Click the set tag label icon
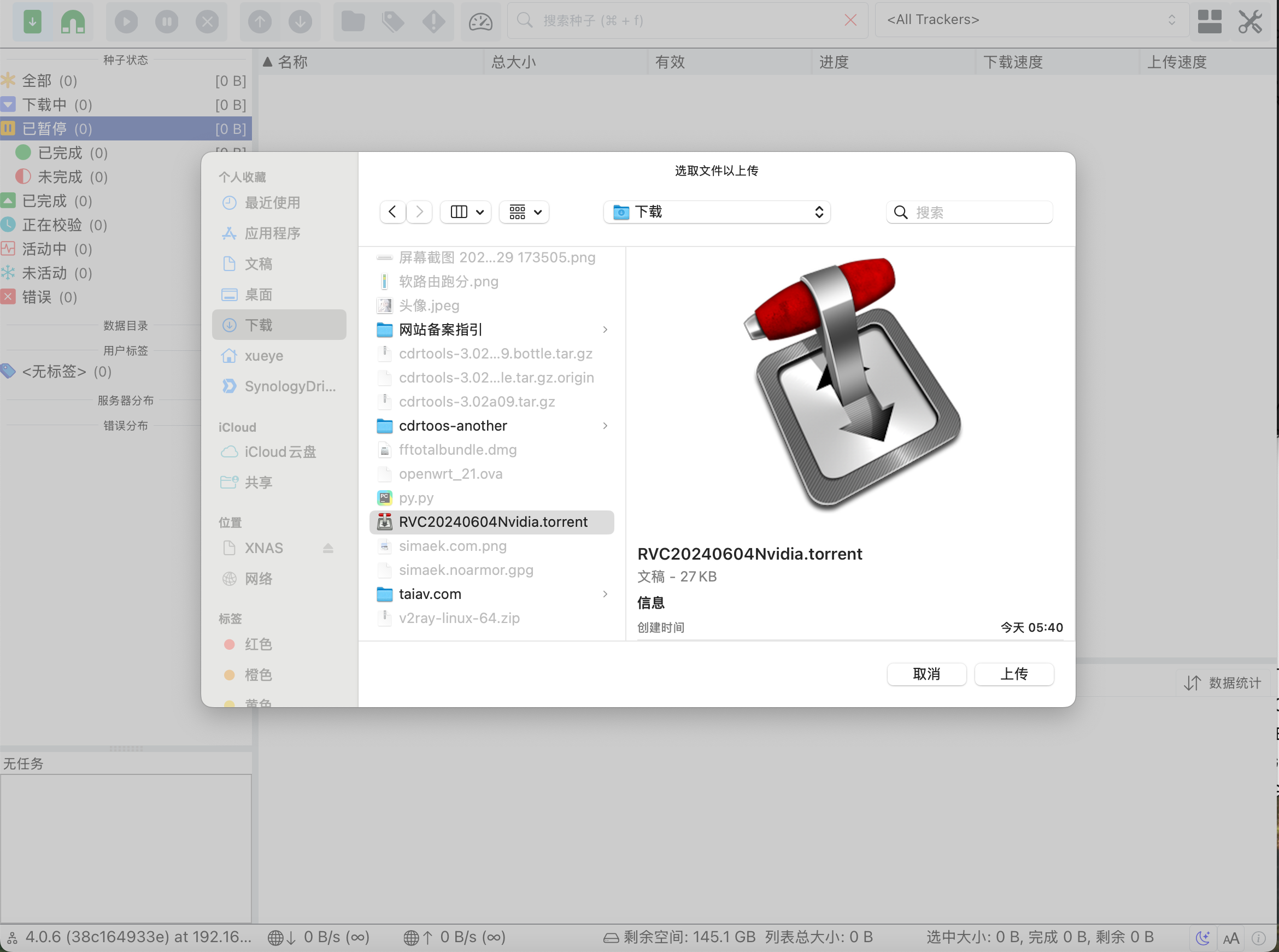 point(393,22)
